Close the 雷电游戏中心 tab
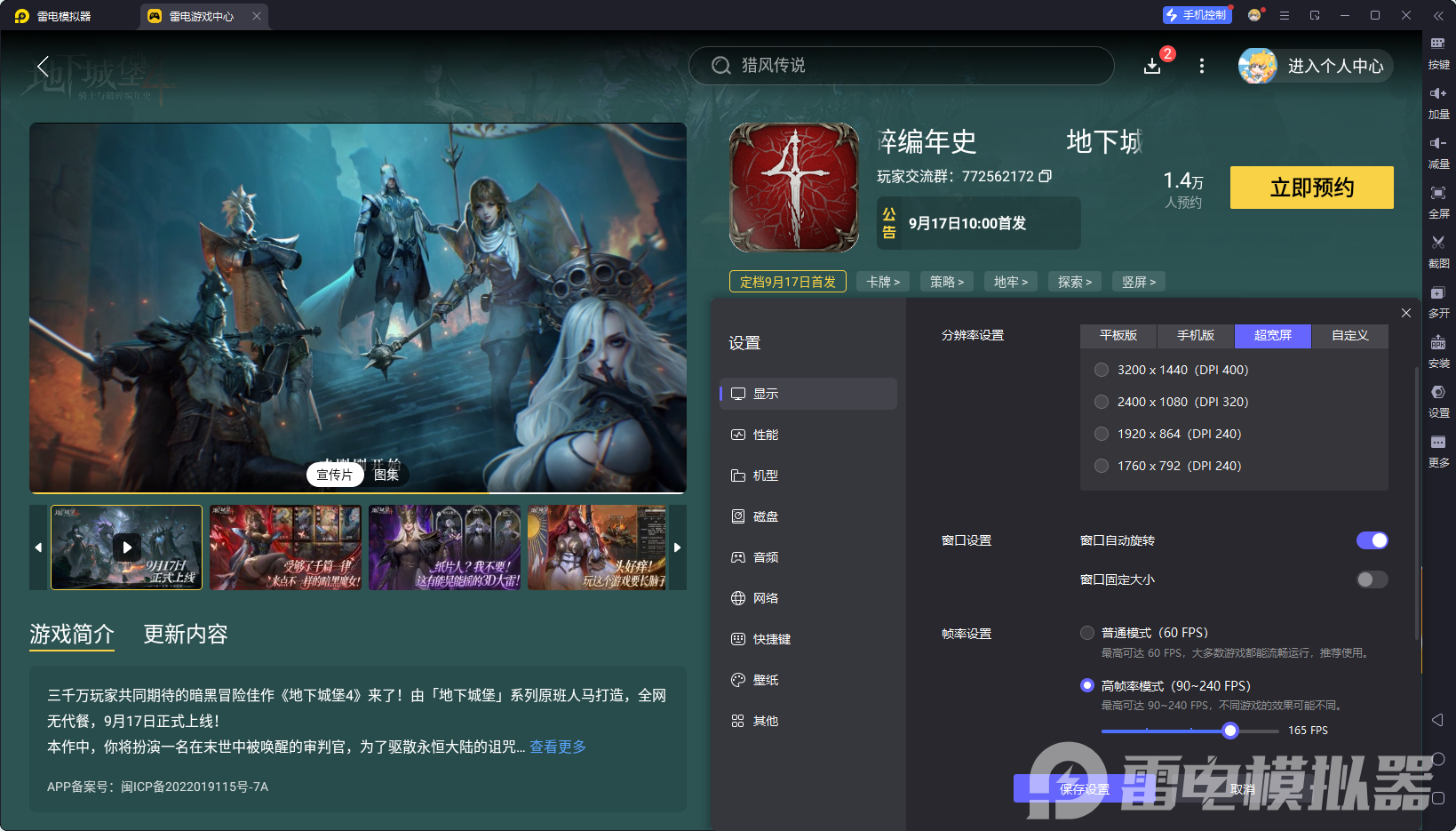The image size is (1456, 831). [257, 16]
